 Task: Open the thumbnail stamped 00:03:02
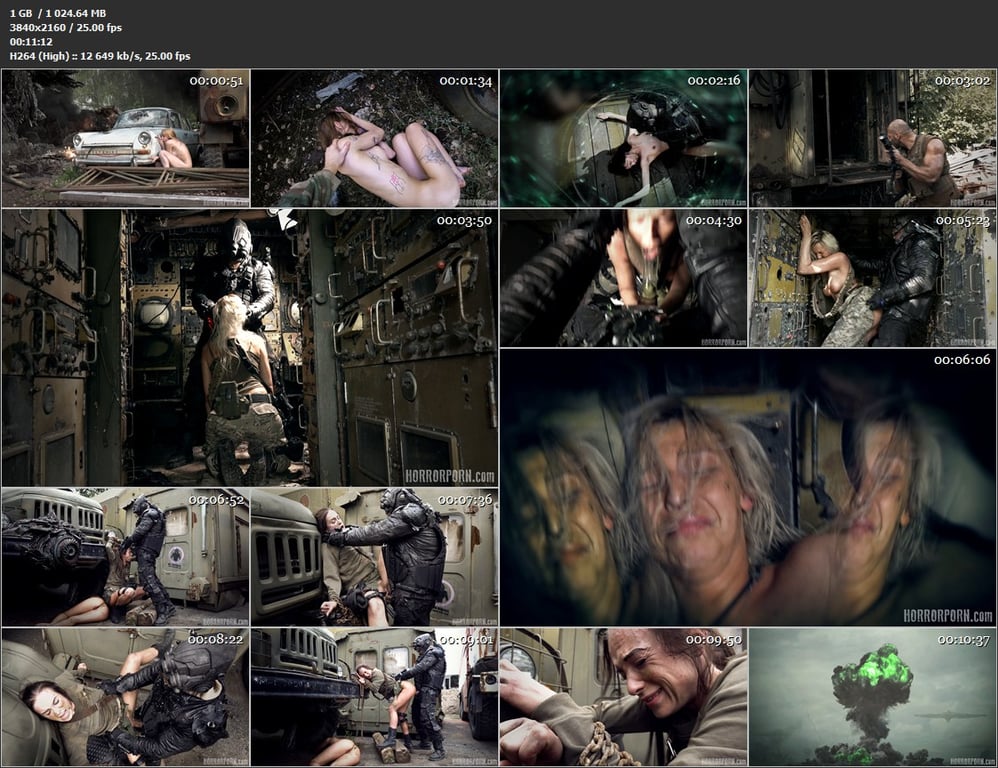tap(873, 138)
